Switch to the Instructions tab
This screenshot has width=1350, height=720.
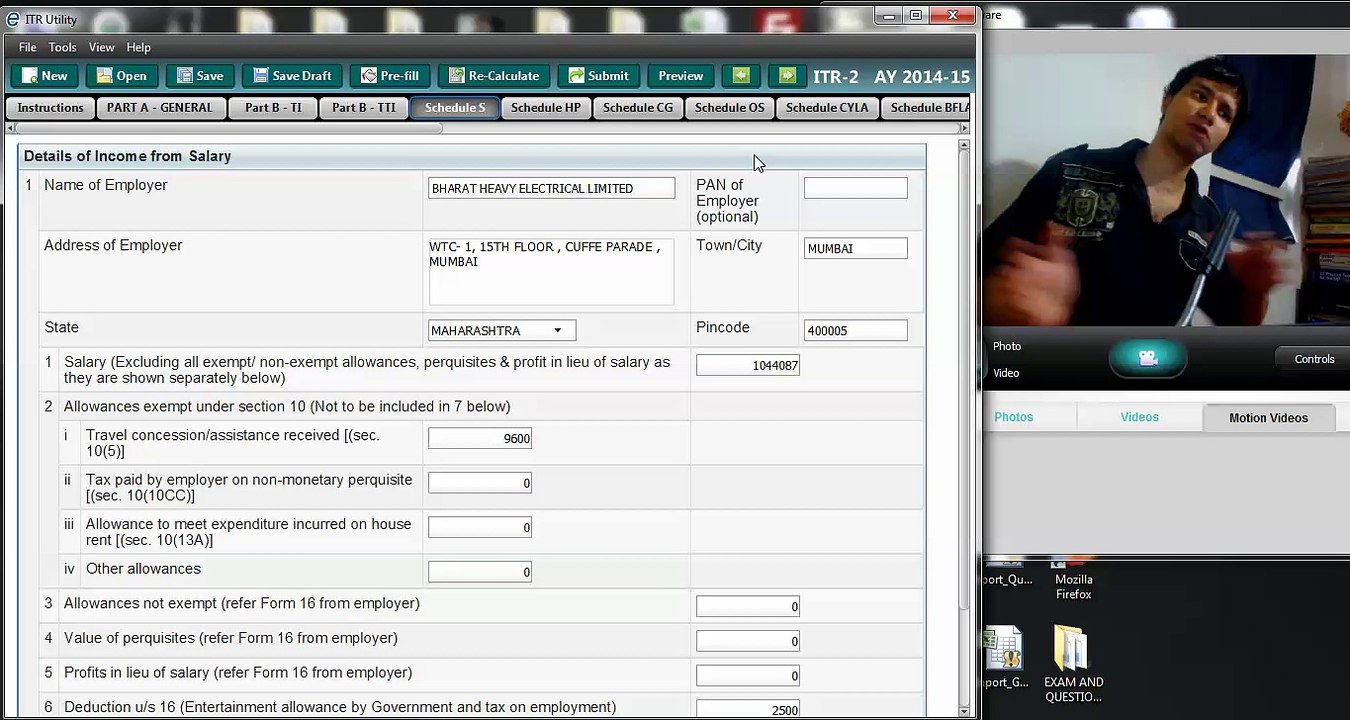click(x=50, y=108)
